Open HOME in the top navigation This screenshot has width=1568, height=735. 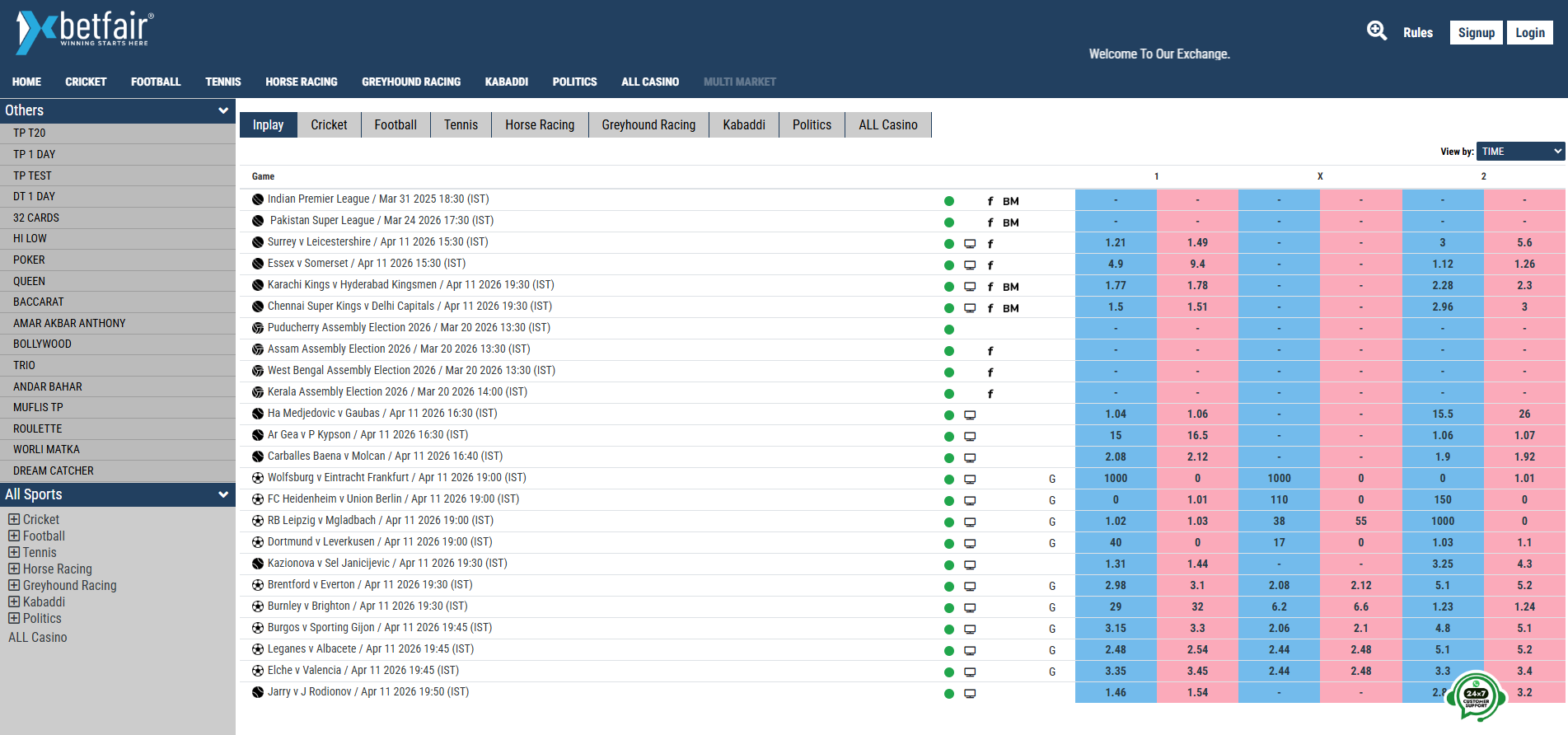coord(26,82)
